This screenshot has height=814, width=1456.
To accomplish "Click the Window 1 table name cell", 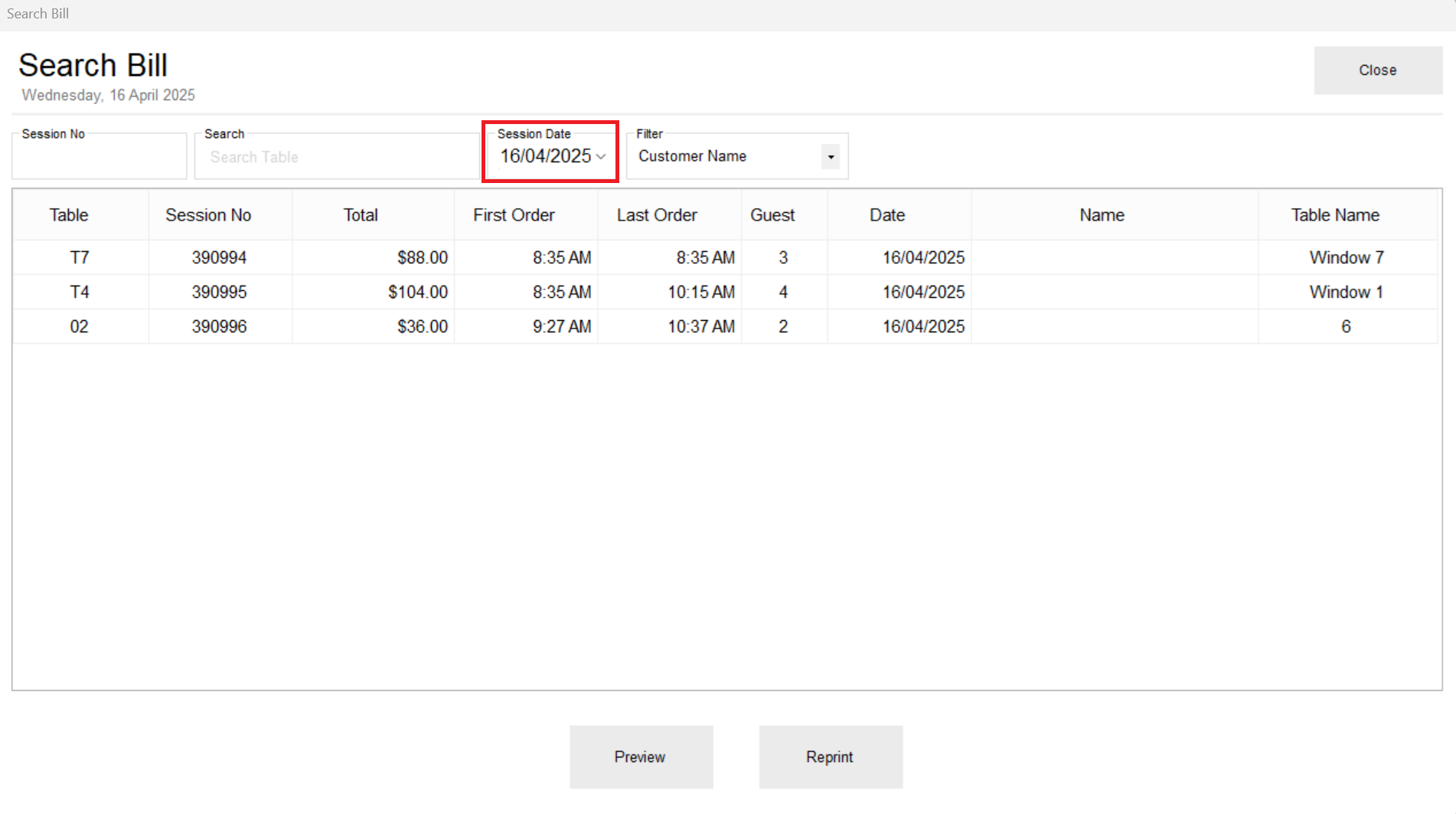I will pyautogui.click(x=1347, y=292).
